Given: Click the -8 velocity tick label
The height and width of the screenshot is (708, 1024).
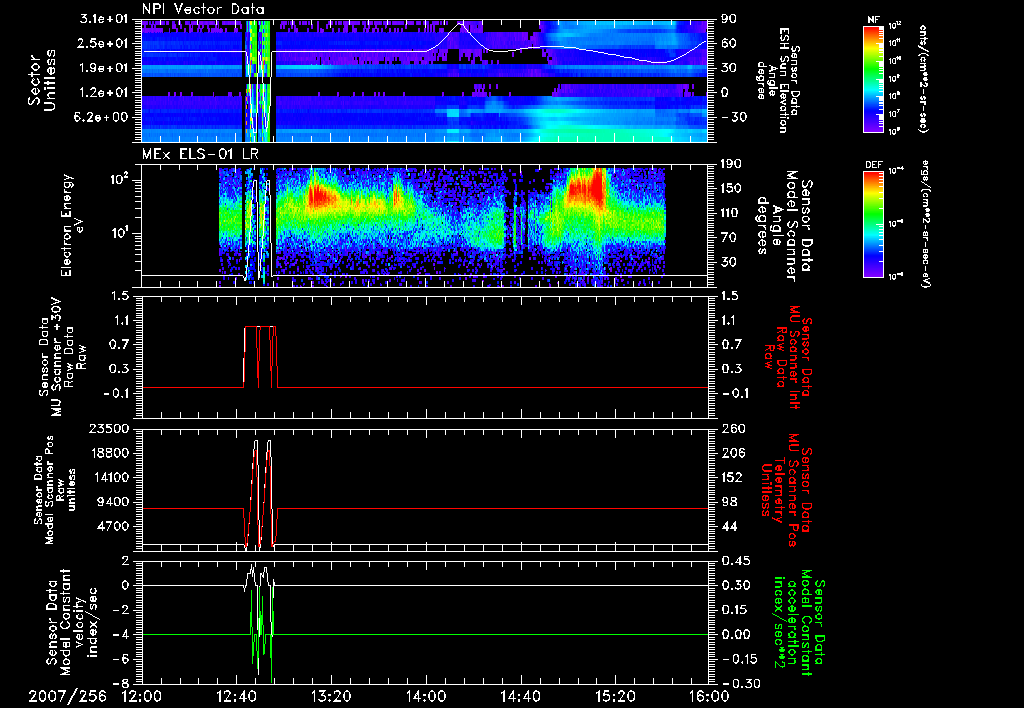Looking at the screenshot, I should pos(121,684).
